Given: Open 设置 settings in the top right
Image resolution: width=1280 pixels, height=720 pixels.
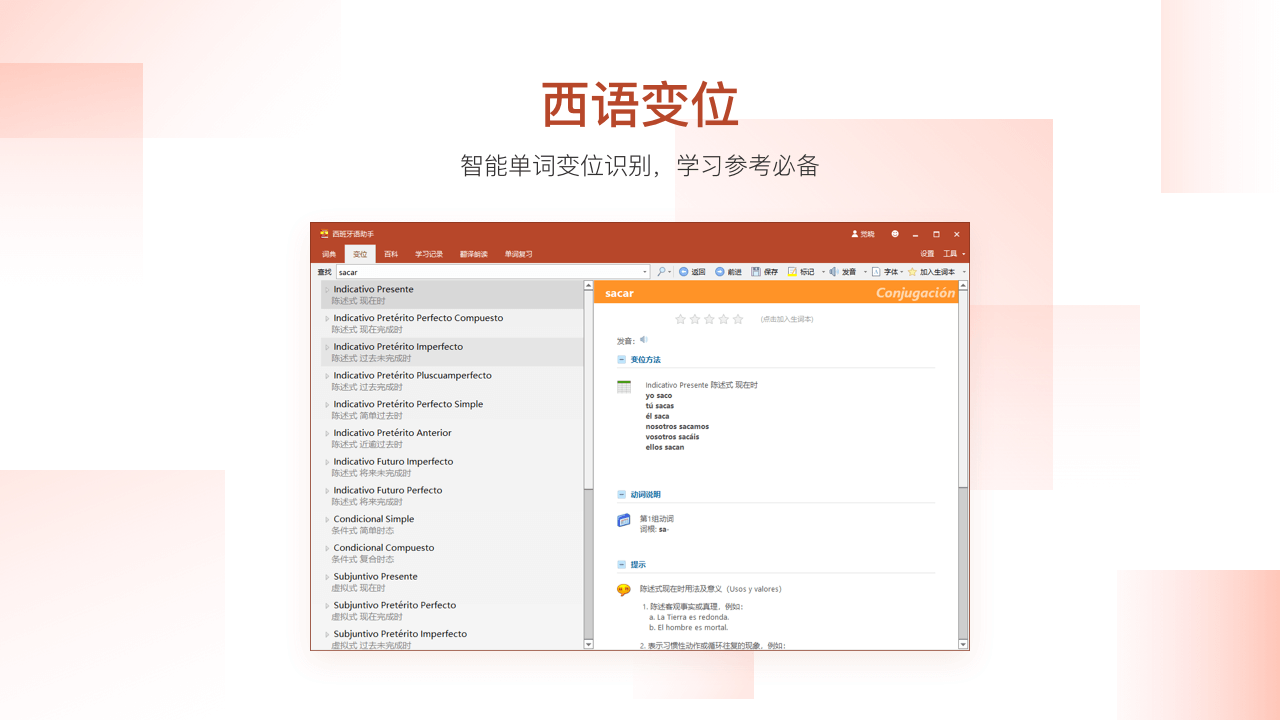Looking at the screenshot, I should click(926, 253).
